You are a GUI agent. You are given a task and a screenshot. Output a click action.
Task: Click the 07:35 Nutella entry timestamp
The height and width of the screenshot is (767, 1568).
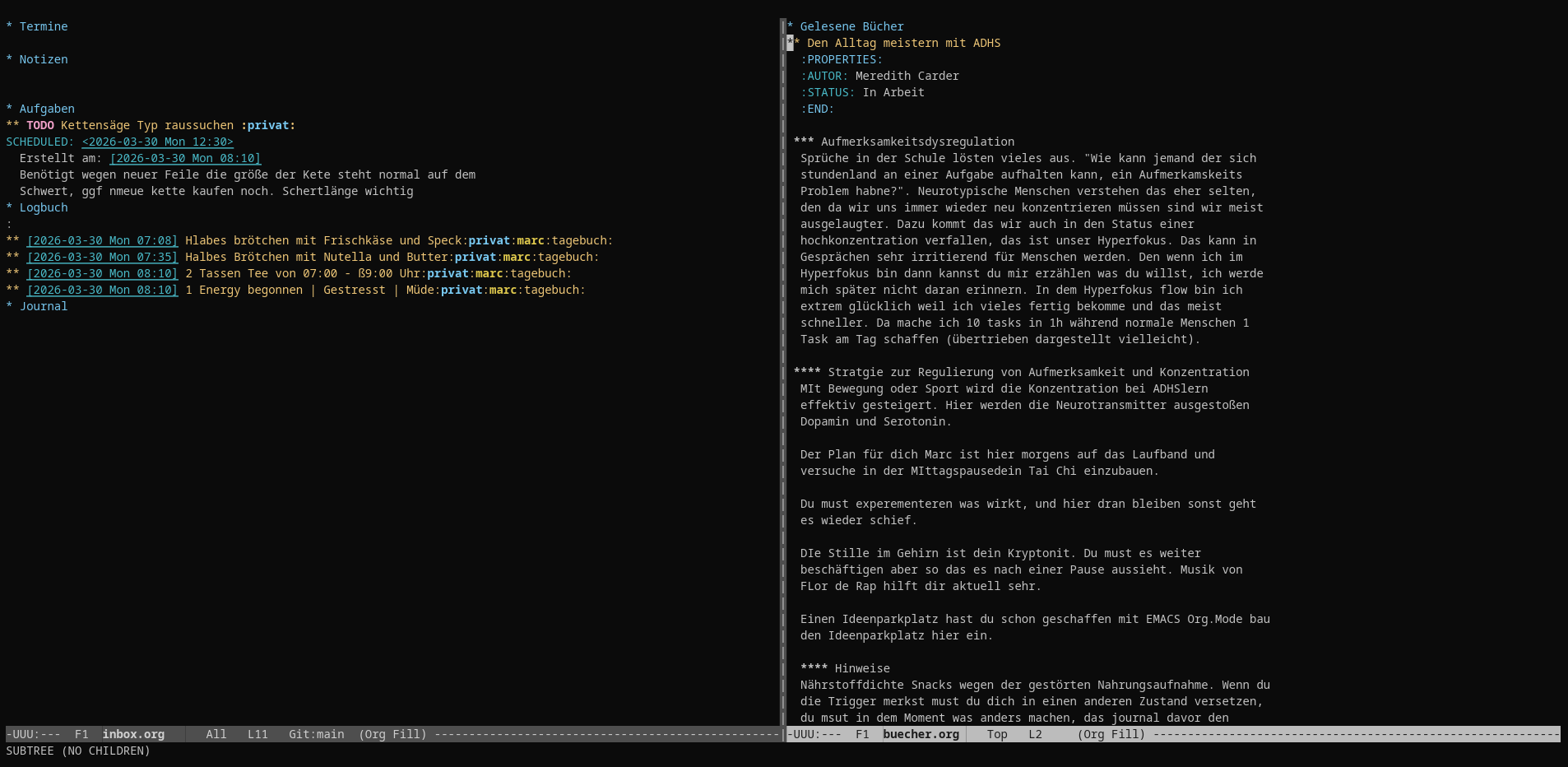click(102, 257)
